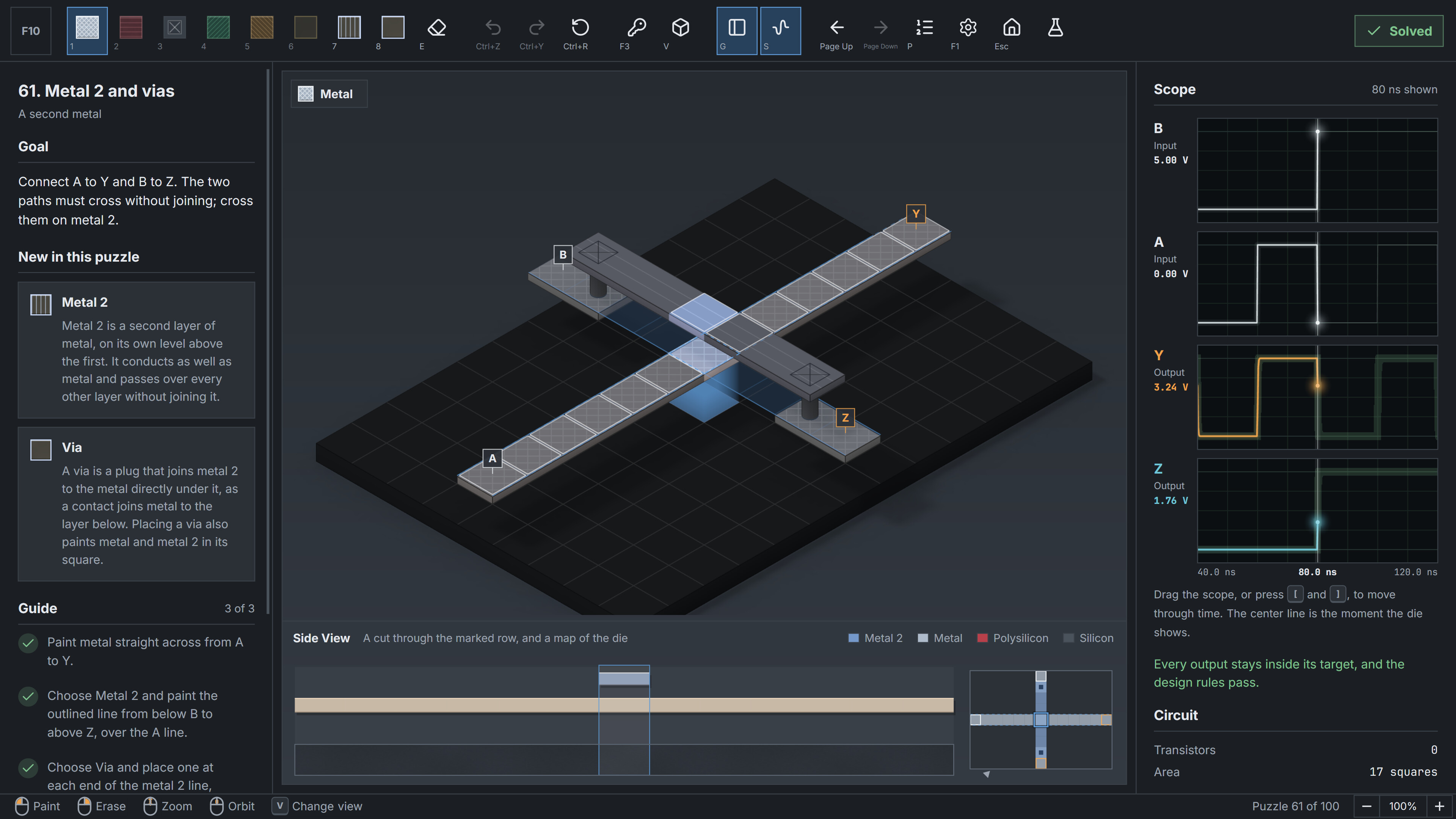
Task: Click the Metal 2 info card
Action: pos(136,350)
